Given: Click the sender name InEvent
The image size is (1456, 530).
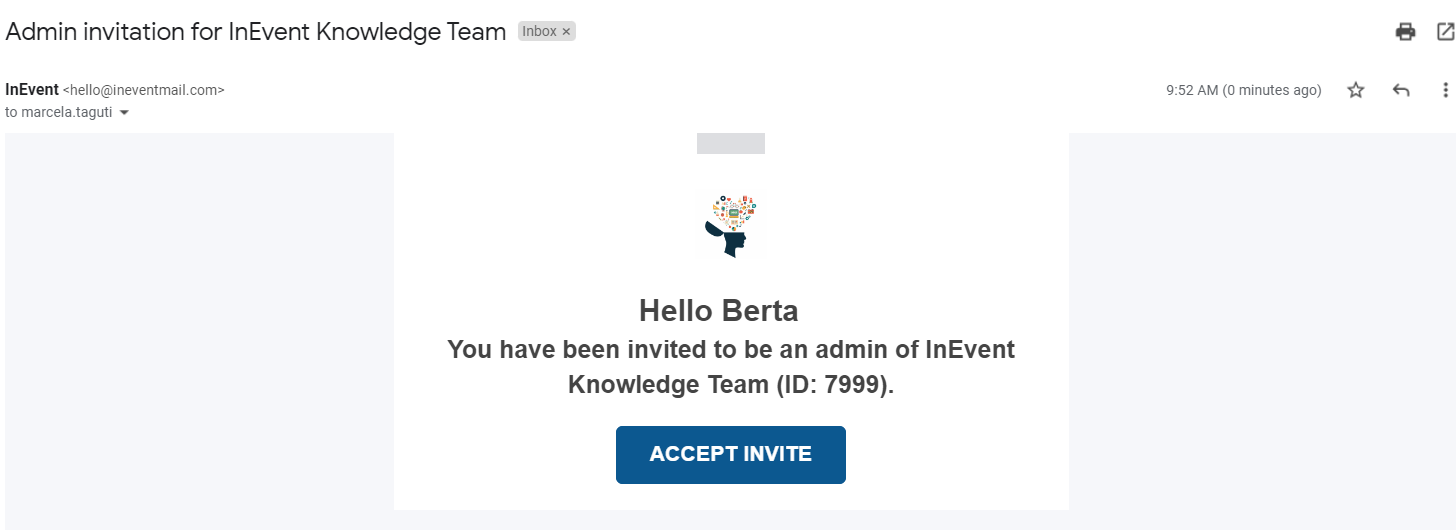Looking at the screenshot, I should click(x=32, y=90).
